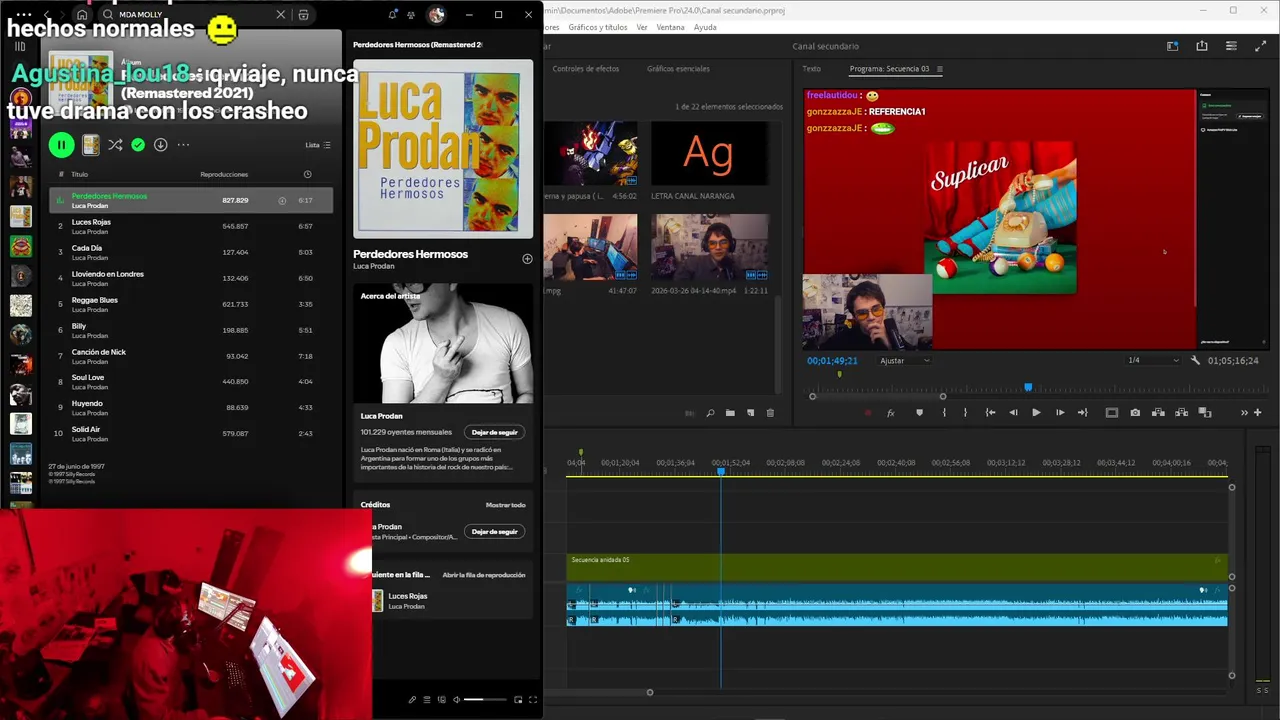Step forward one frame in Program Monitor
The image size is (1280, 720).
point(1060,412)
